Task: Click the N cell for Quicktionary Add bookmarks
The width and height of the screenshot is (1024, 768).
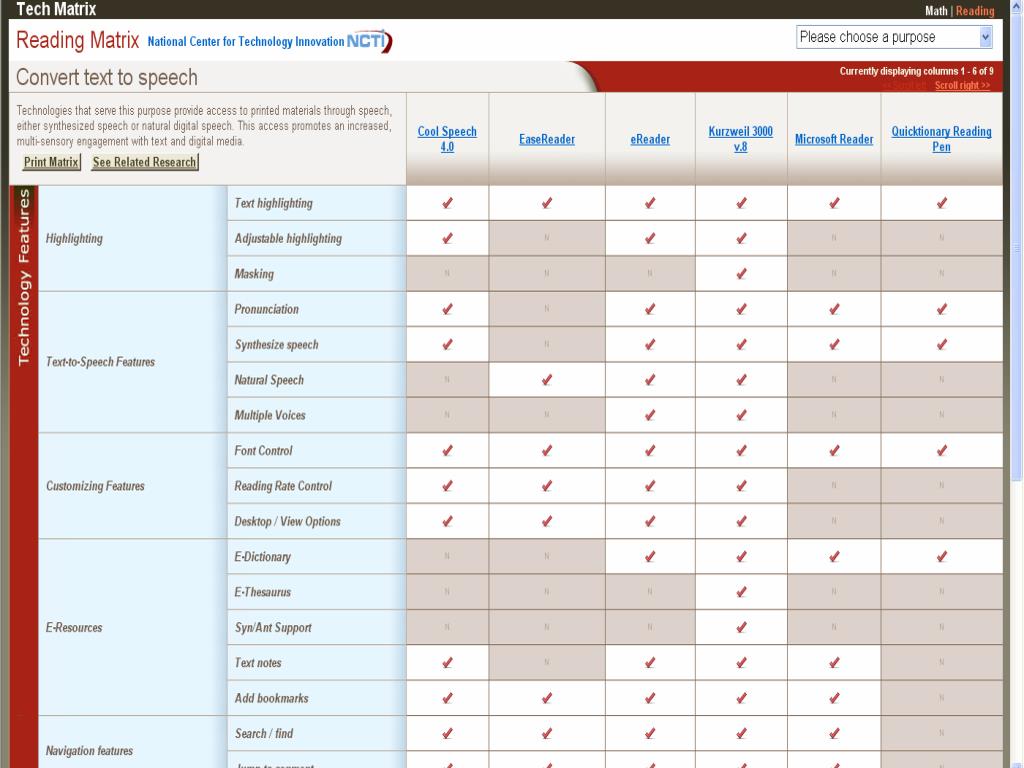Action: [x=942, y=697]
